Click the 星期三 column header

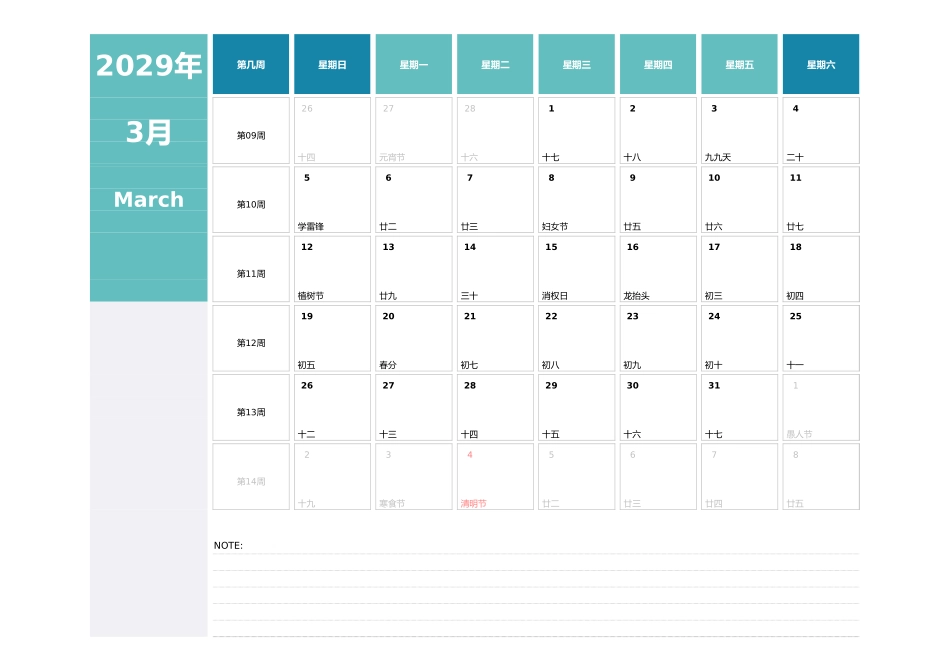[577, 64]
